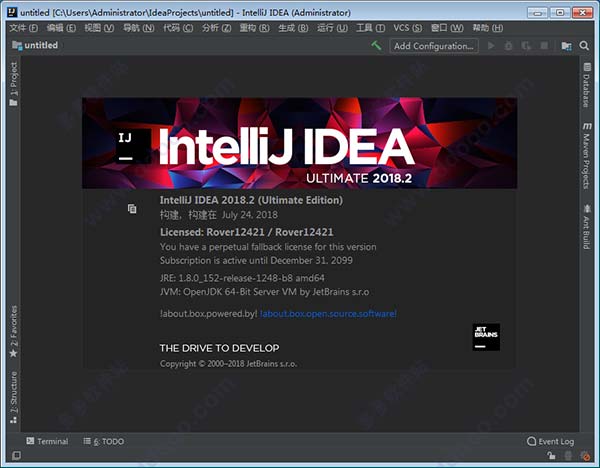Click the copy about-info icon
The width and height of the screenshot is (600, 468).
[x=132, y=209]
